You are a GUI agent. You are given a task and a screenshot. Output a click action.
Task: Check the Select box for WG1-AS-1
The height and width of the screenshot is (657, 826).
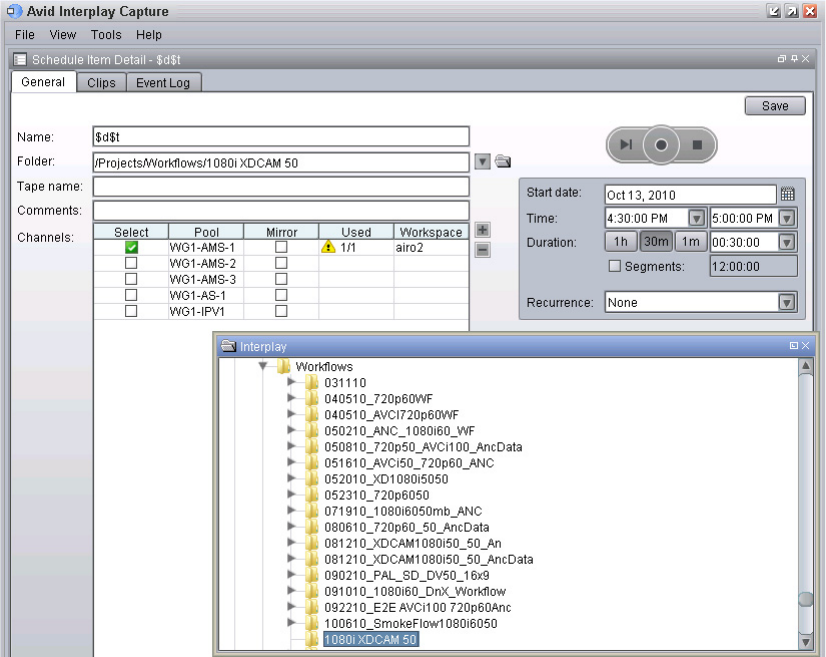tap(131, 295)
